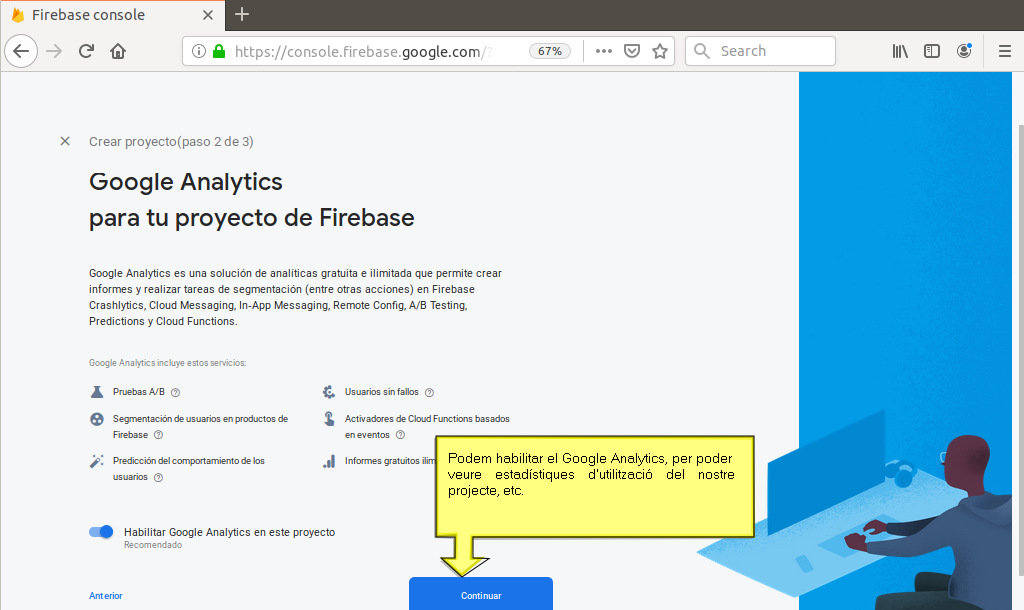Open the page actions three-dots menu
This screenshot has width=1024, height=610.
[x=603, y=51]
